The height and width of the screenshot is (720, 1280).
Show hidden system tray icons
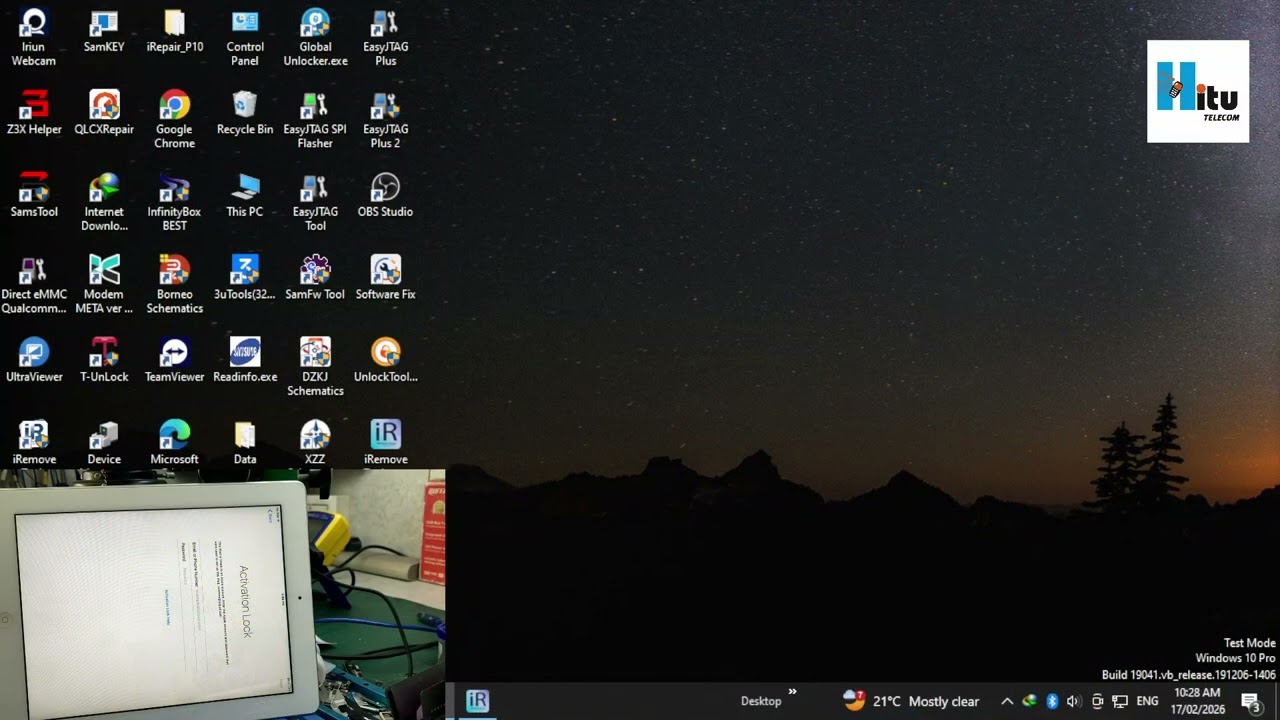tap(1007, 701)
